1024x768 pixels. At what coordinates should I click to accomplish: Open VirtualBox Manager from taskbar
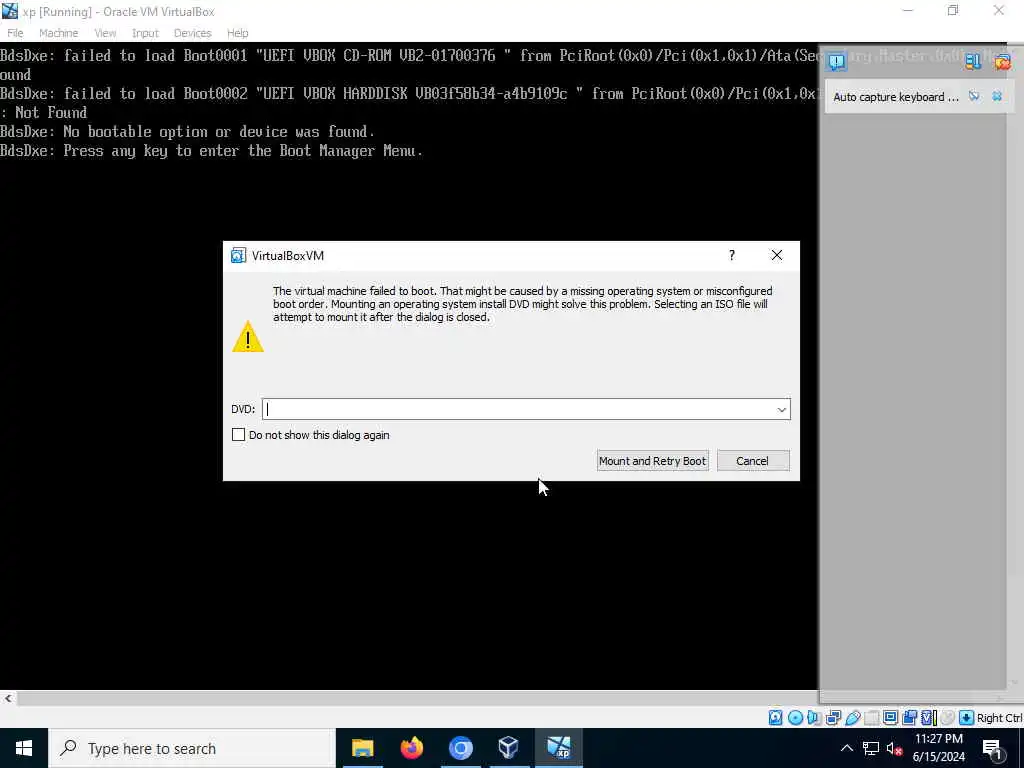[x=509, y=748]
